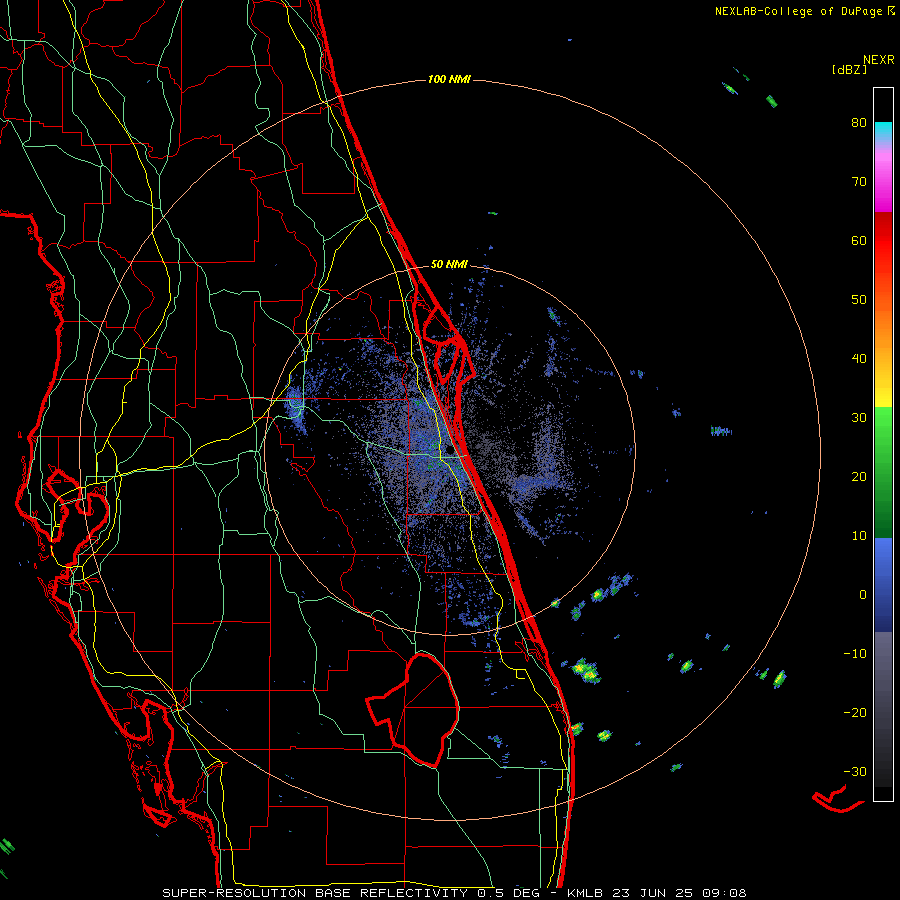
Task: Click the KMLB station identifier in caption
Action: tap(585, 893)
